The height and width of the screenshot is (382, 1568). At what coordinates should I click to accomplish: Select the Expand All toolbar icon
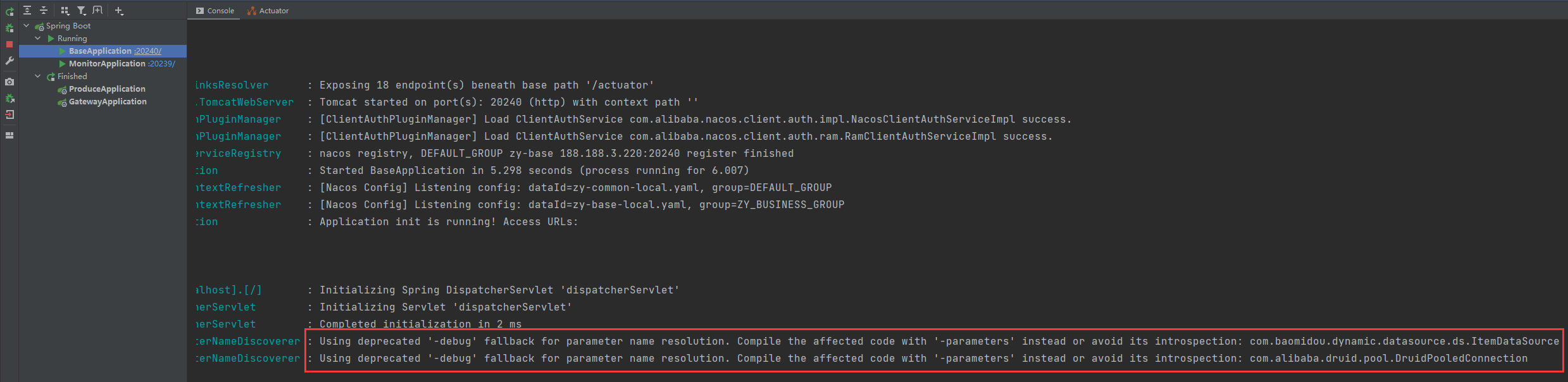(x=27, y=11)
